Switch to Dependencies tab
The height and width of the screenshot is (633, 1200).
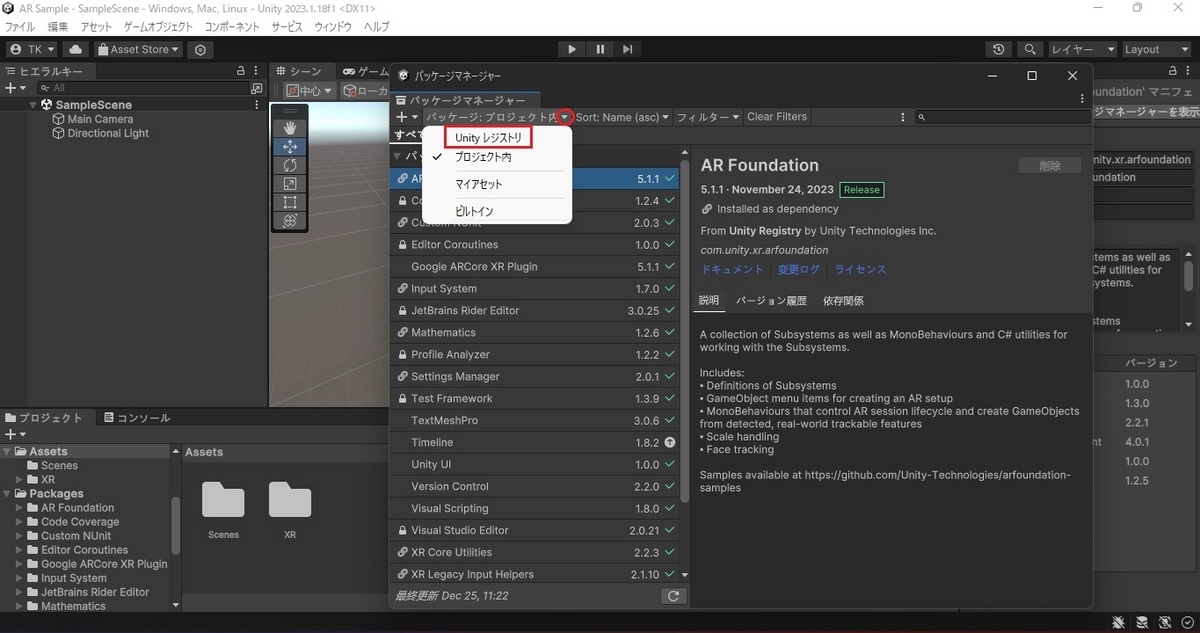click(843, 300)
